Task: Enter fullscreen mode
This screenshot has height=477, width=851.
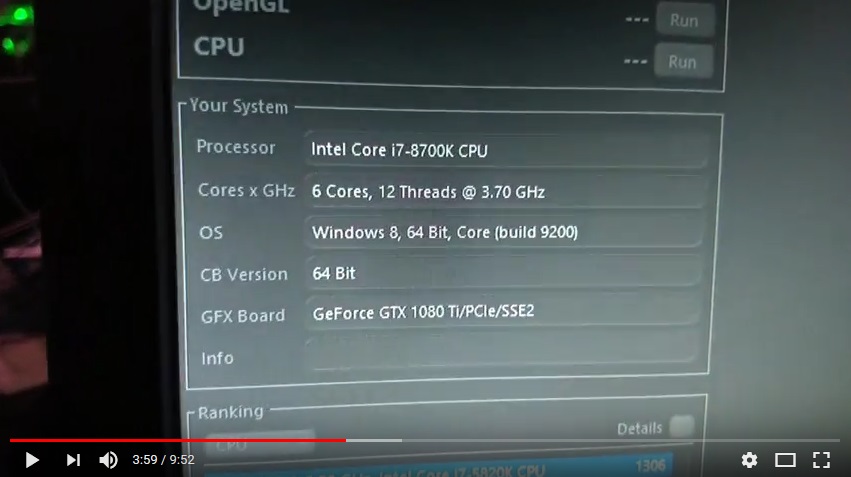Action: pyautogui.click(x=821, y=460)
